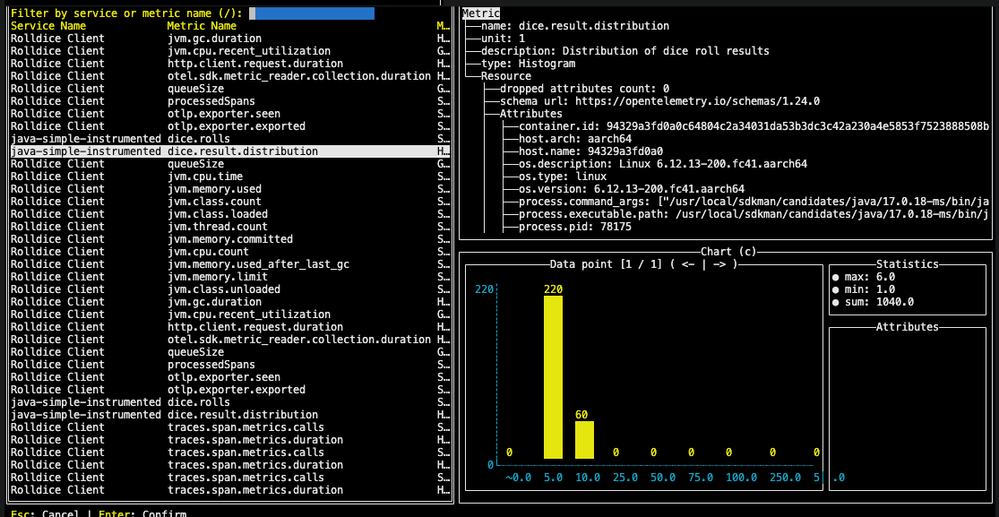Select the jvm.class.count metric row

tap(230, 201)
